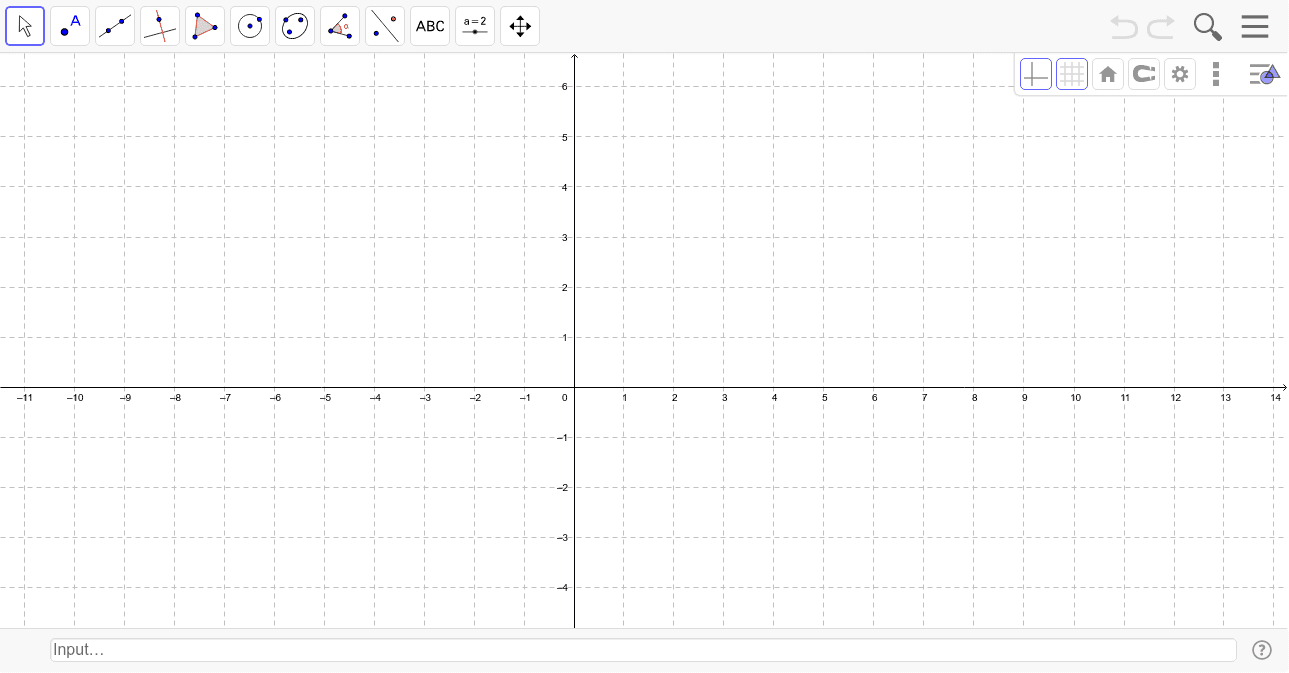This screenshot has width=1289, height=673.
Task: Select the Point tool
Action: [70, 26]
